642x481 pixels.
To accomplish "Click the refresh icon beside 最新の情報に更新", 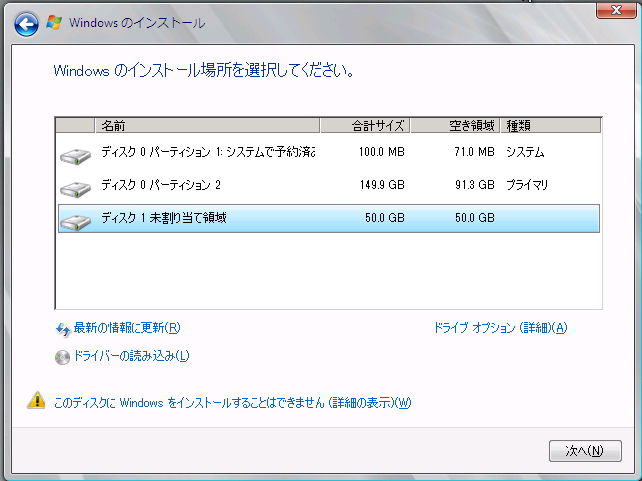I will click(63, 328).
